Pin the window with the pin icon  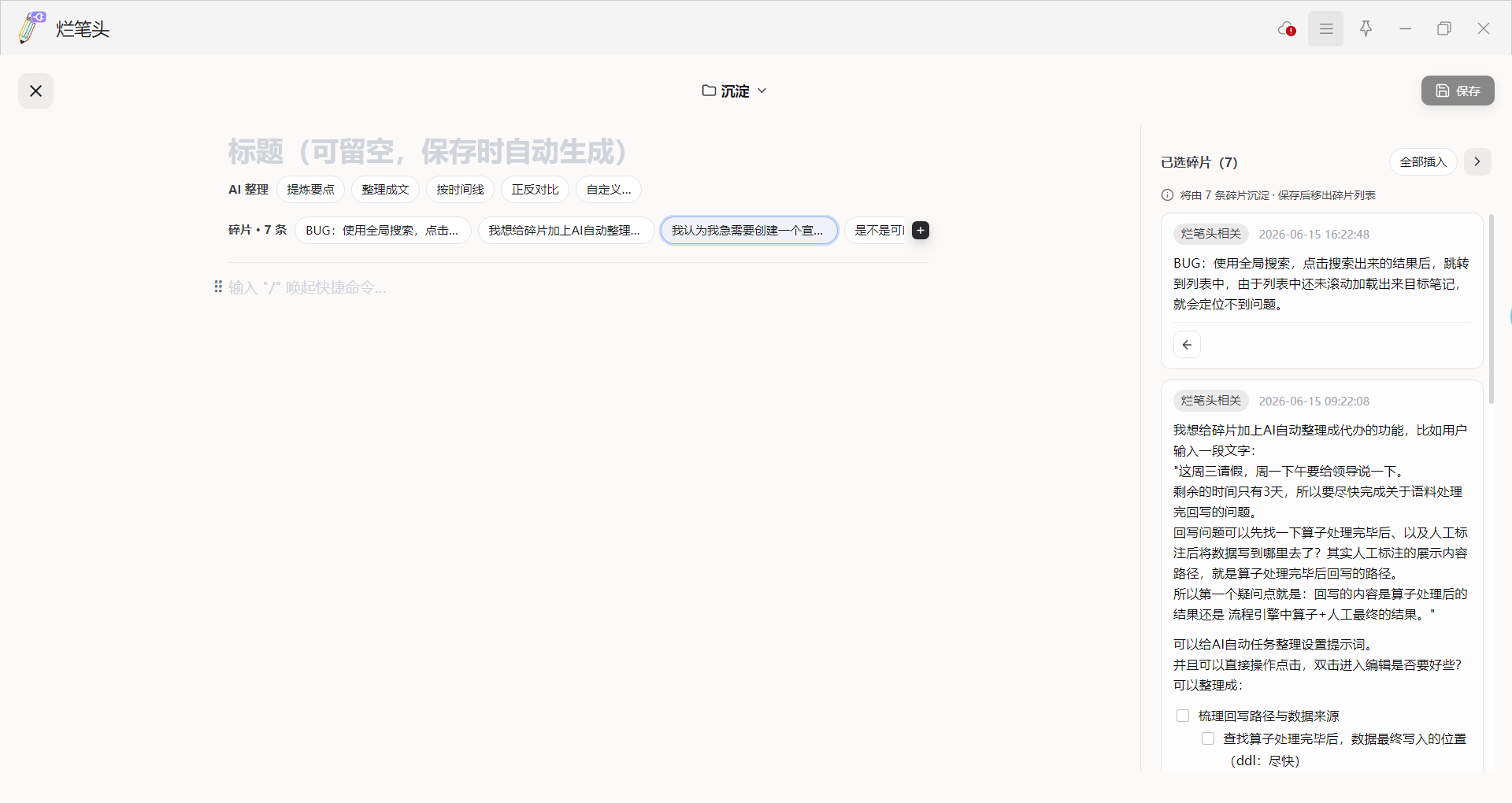point(1366,29)
